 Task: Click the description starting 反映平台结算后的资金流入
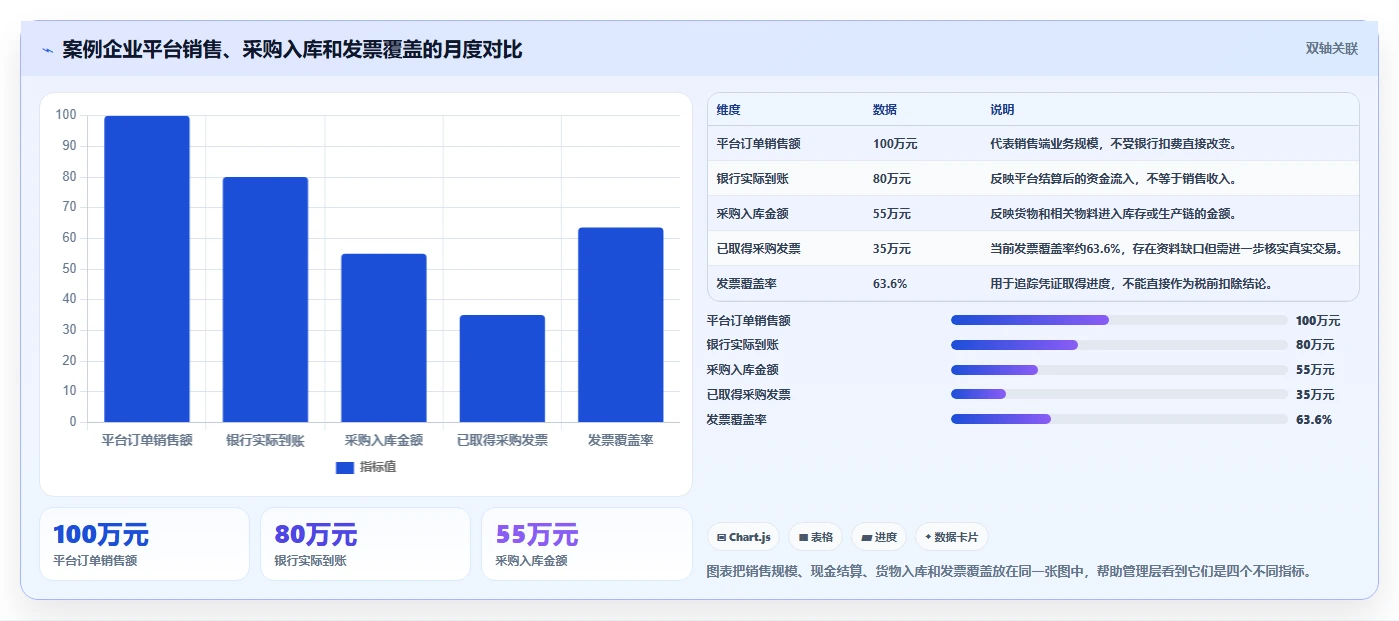coord(1114,178)
